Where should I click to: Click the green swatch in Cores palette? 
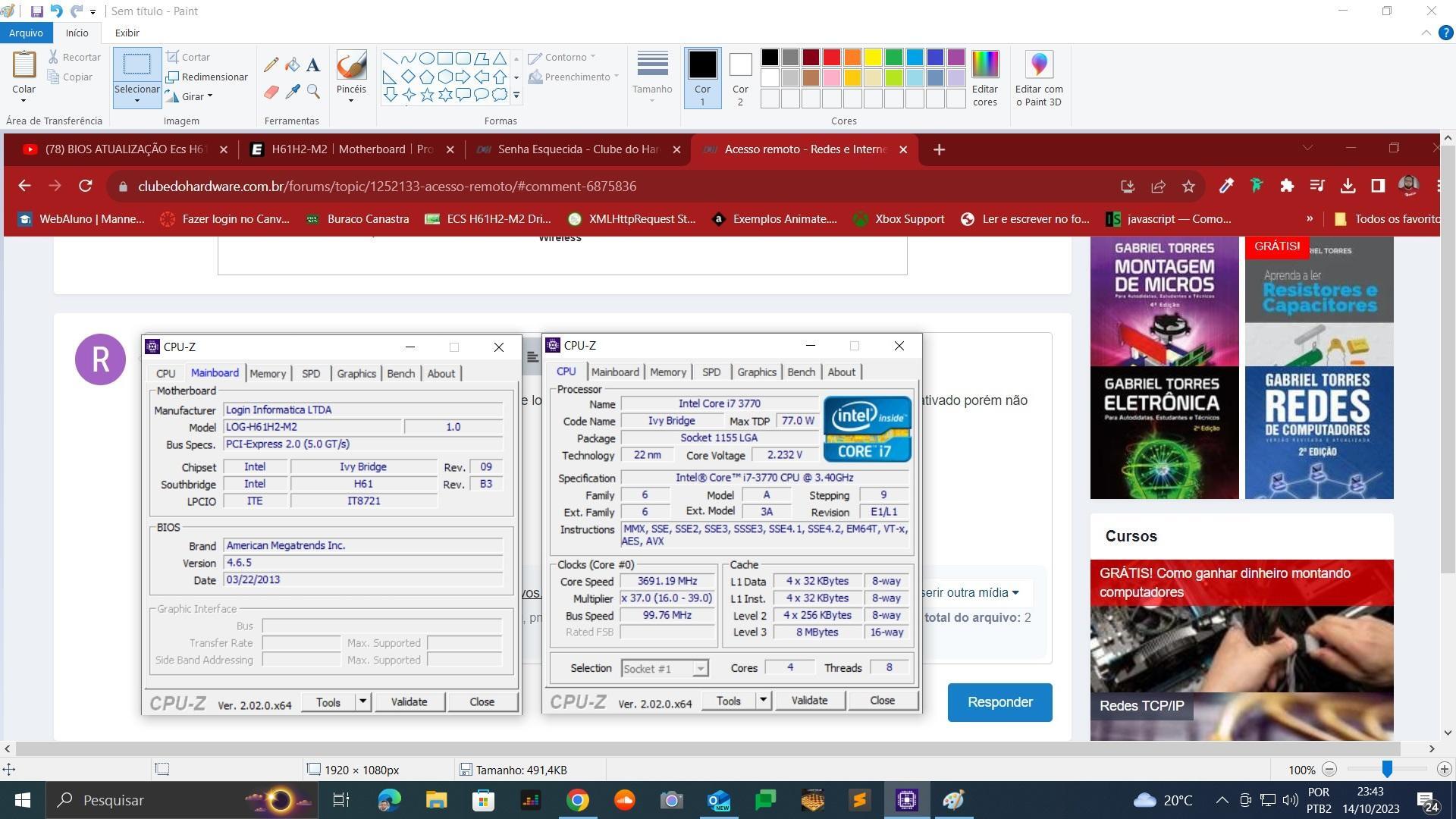(894, 57)
